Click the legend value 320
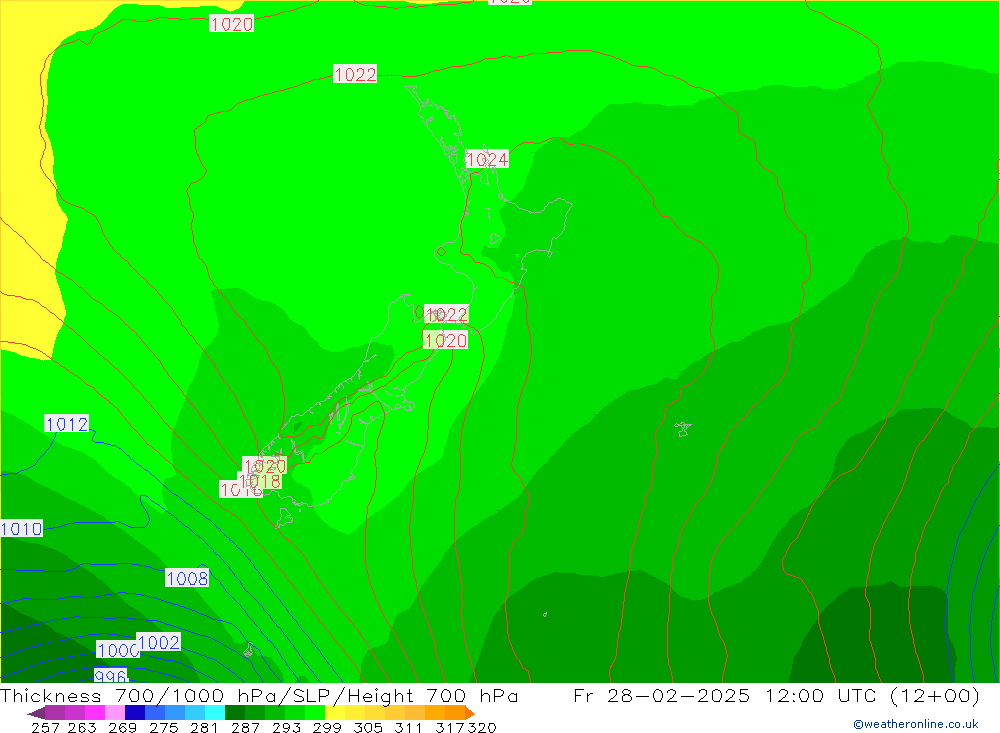This screenshot has height=733, width=1000. [482, 727]
